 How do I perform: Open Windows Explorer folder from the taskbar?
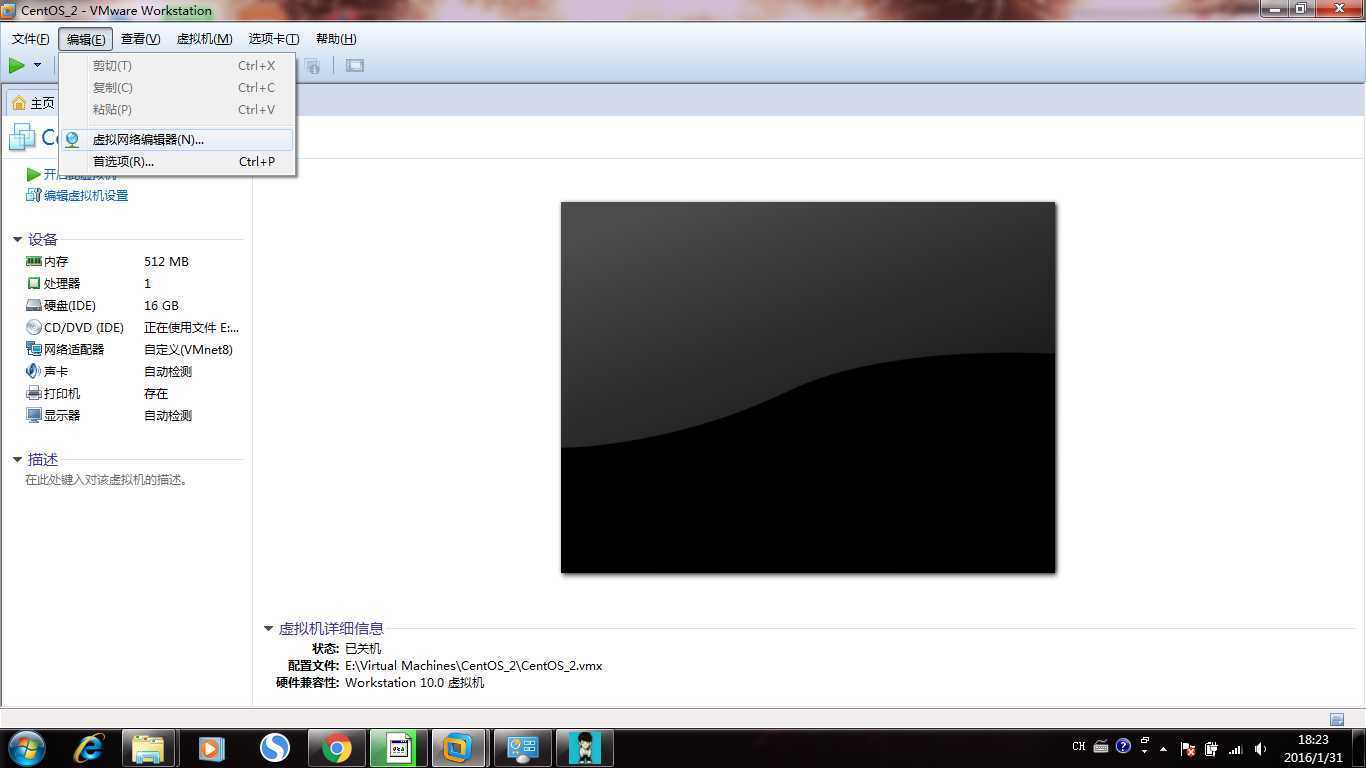pyautogui.click(x=148, y=748)
